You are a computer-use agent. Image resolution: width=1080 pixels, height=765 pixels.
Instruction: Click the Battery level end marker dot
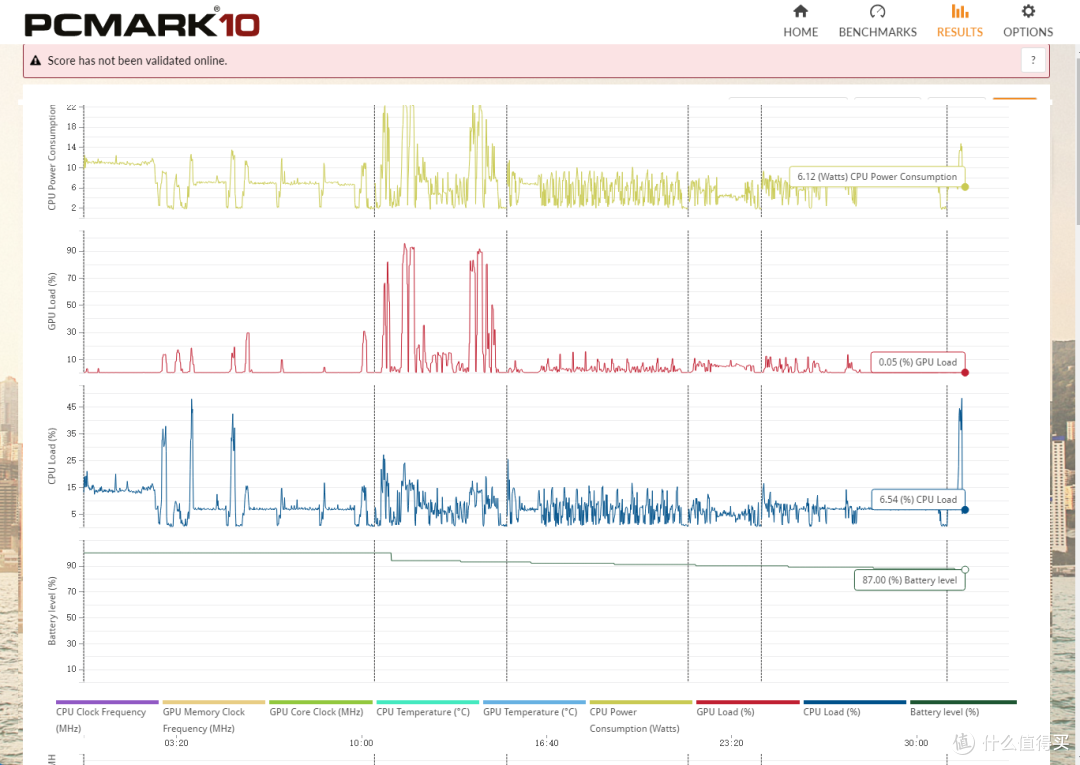965,569
